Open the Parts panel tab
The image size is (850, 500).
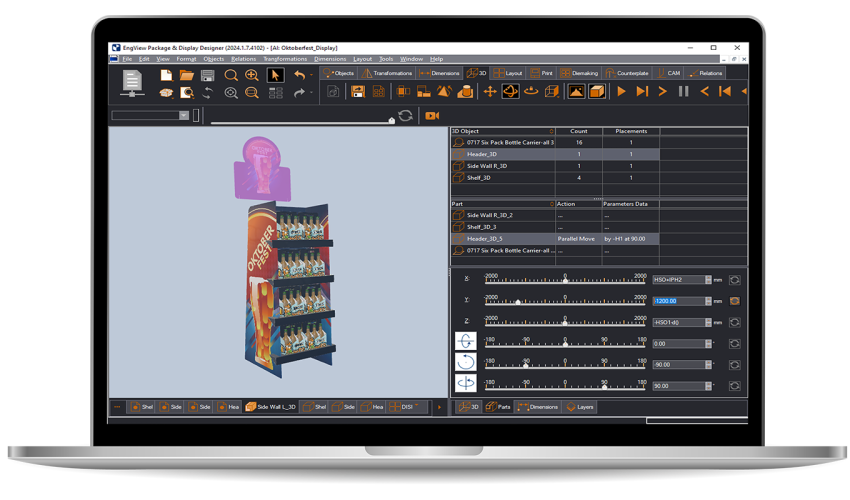coord(498,407)
